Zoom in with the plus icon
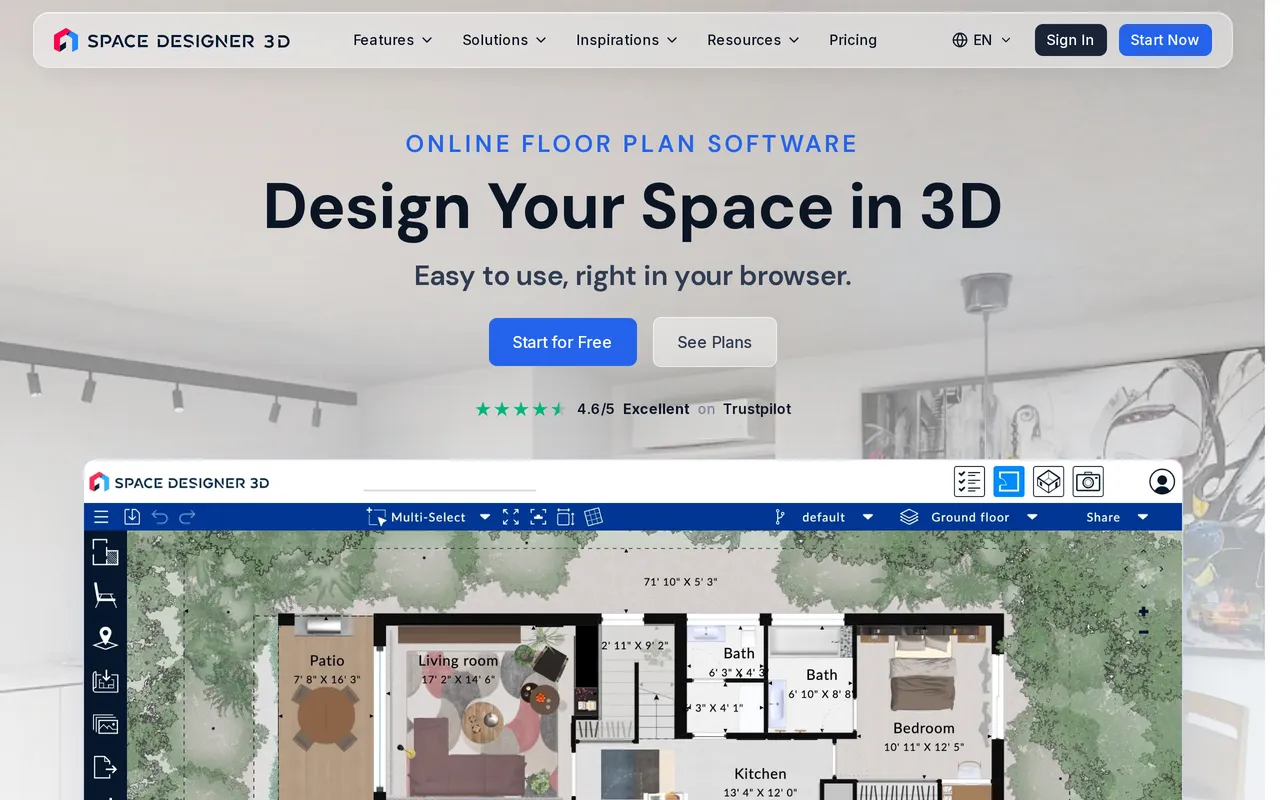Viewport: 1280px width, 800px height. [1143, 612]
